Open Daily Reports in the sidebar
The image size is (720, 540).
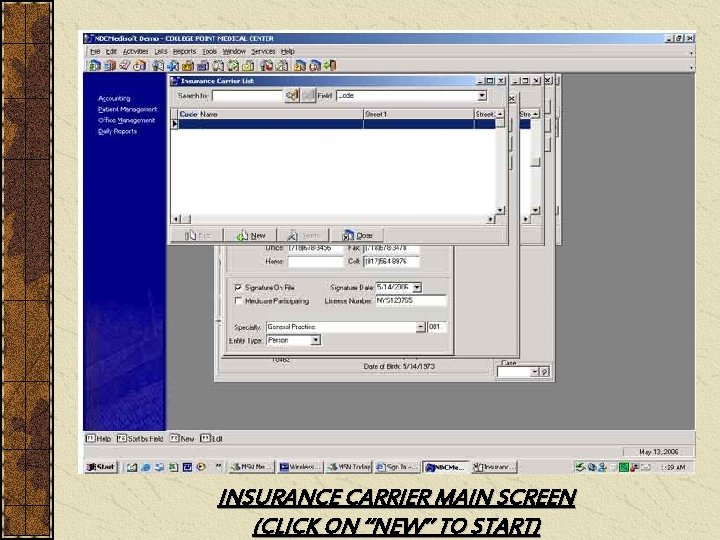pyautogui.click(x=117, y=131)
